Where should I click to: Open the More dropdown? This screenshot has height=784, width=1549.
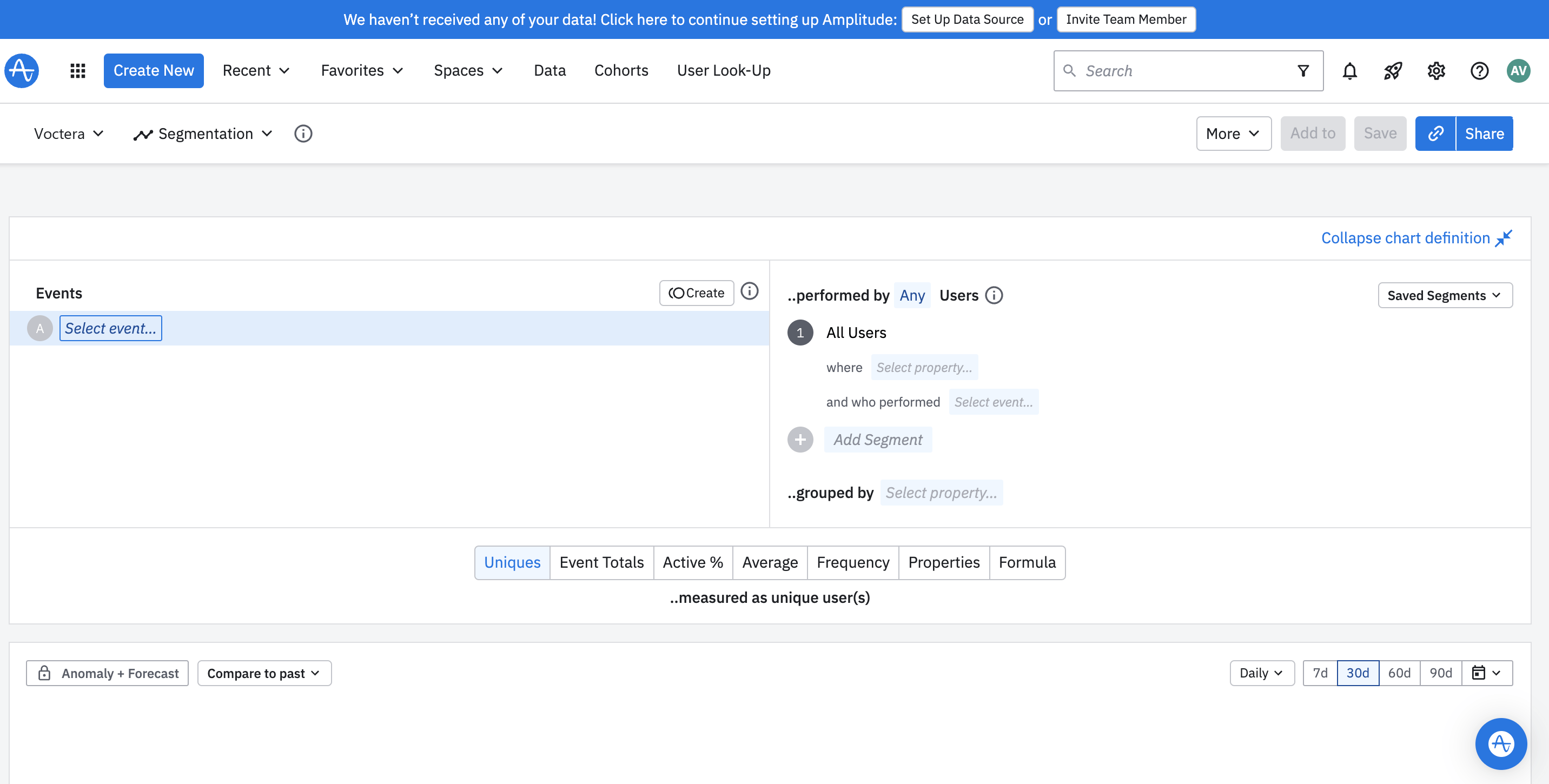click(x=1233, y=134)
